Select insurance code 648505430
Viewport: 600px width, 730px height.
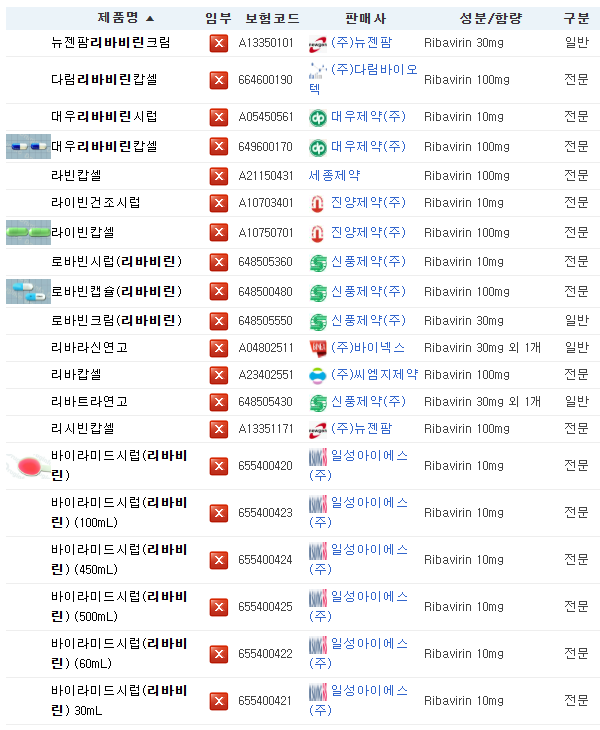coord(265,402)
